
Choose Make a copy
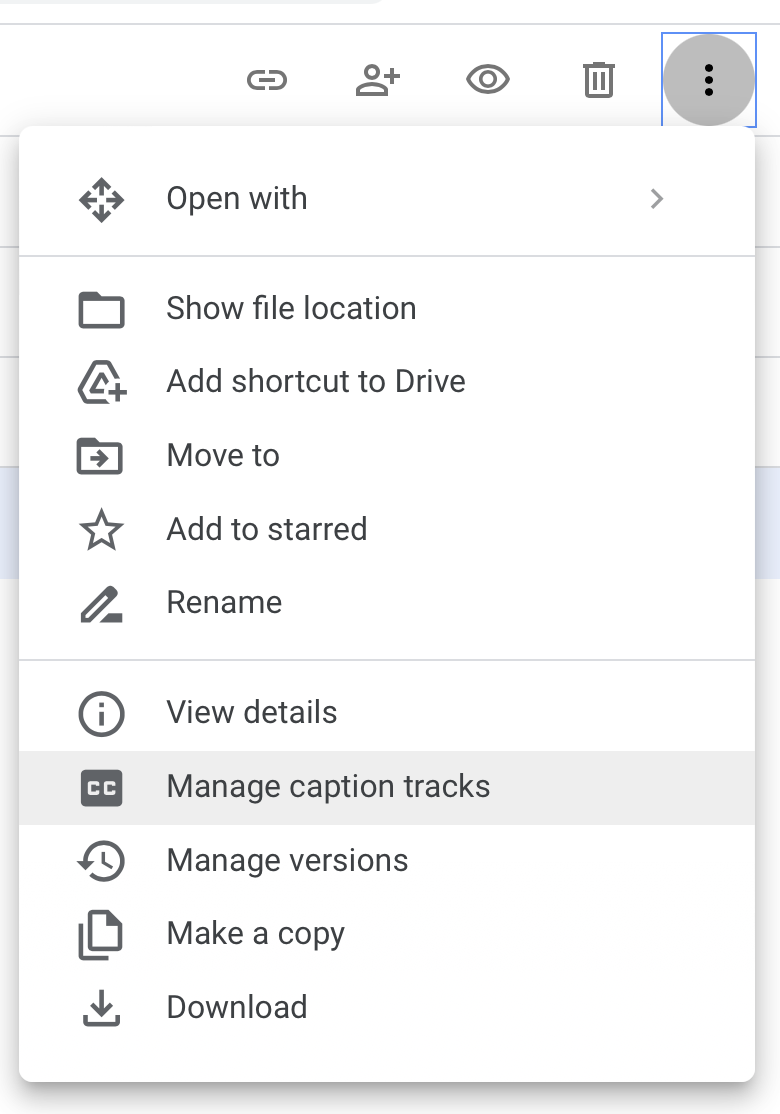tap(255, 934)
